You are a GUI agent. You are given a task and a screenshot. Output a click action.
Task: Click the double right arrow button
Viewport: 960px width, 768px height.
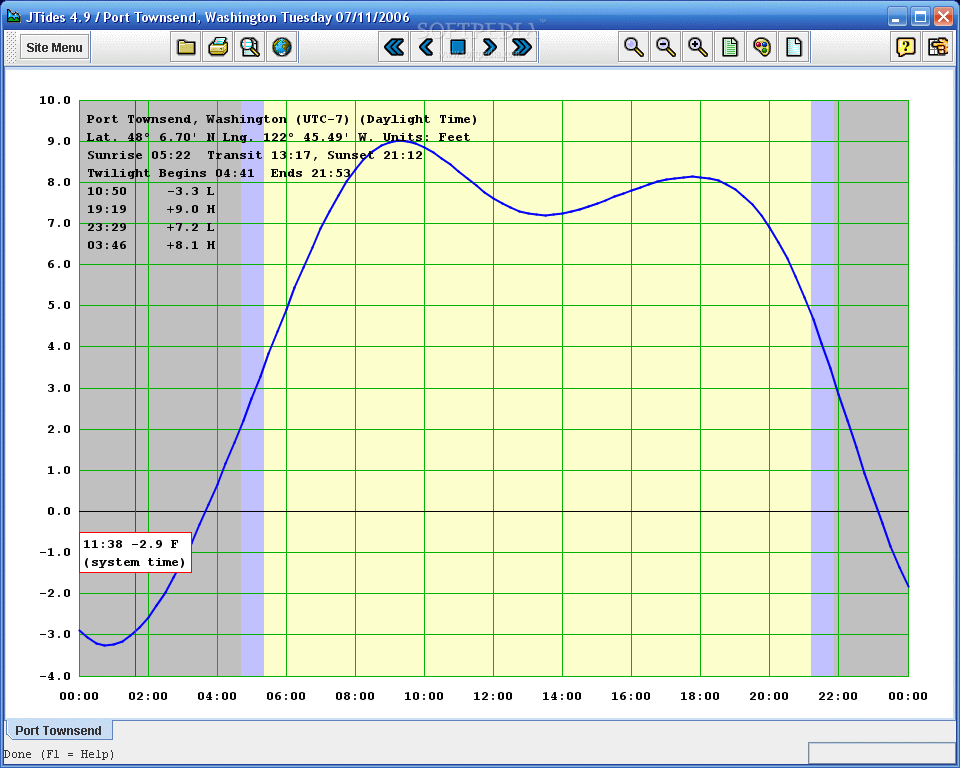pyautogui.click(x=522, y=47)
